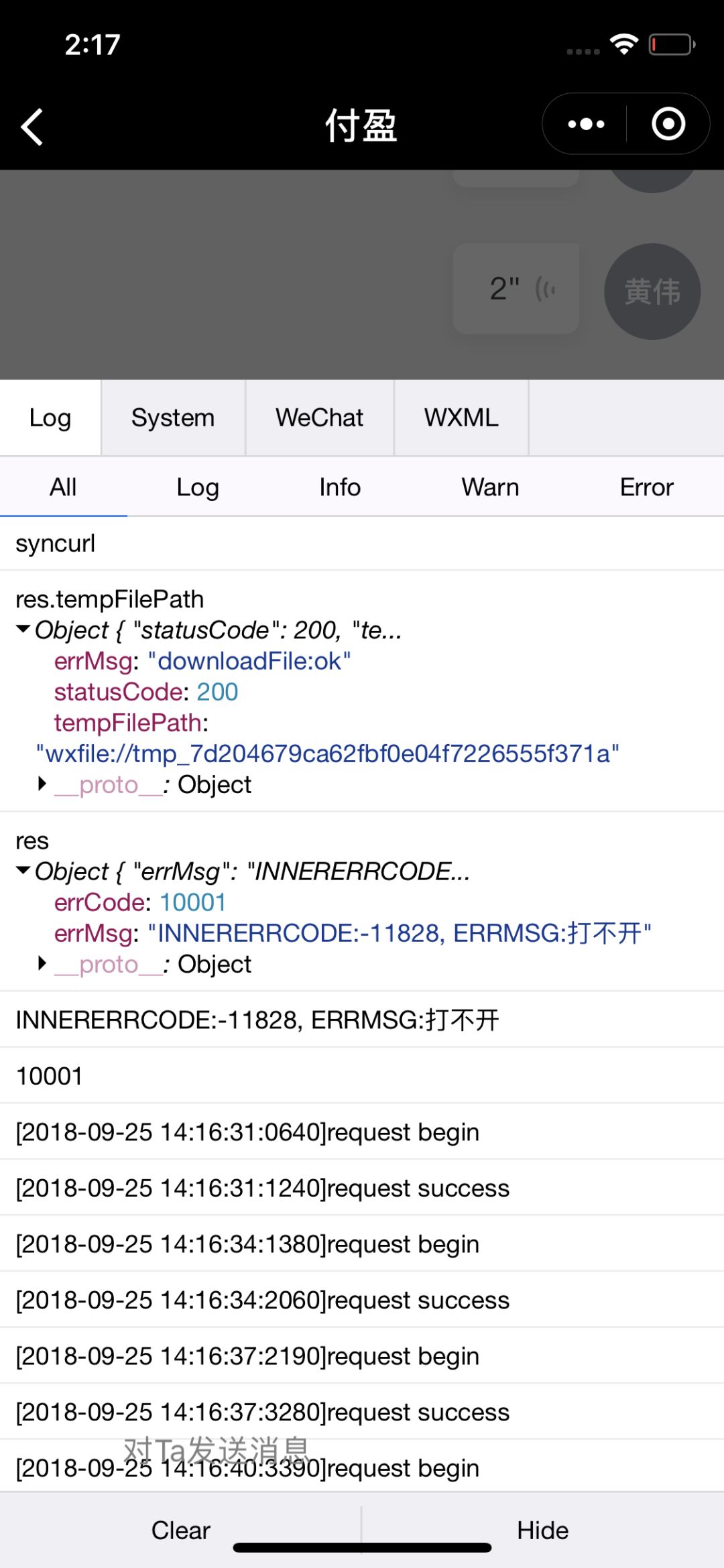Tap the battery status icon

672,45
